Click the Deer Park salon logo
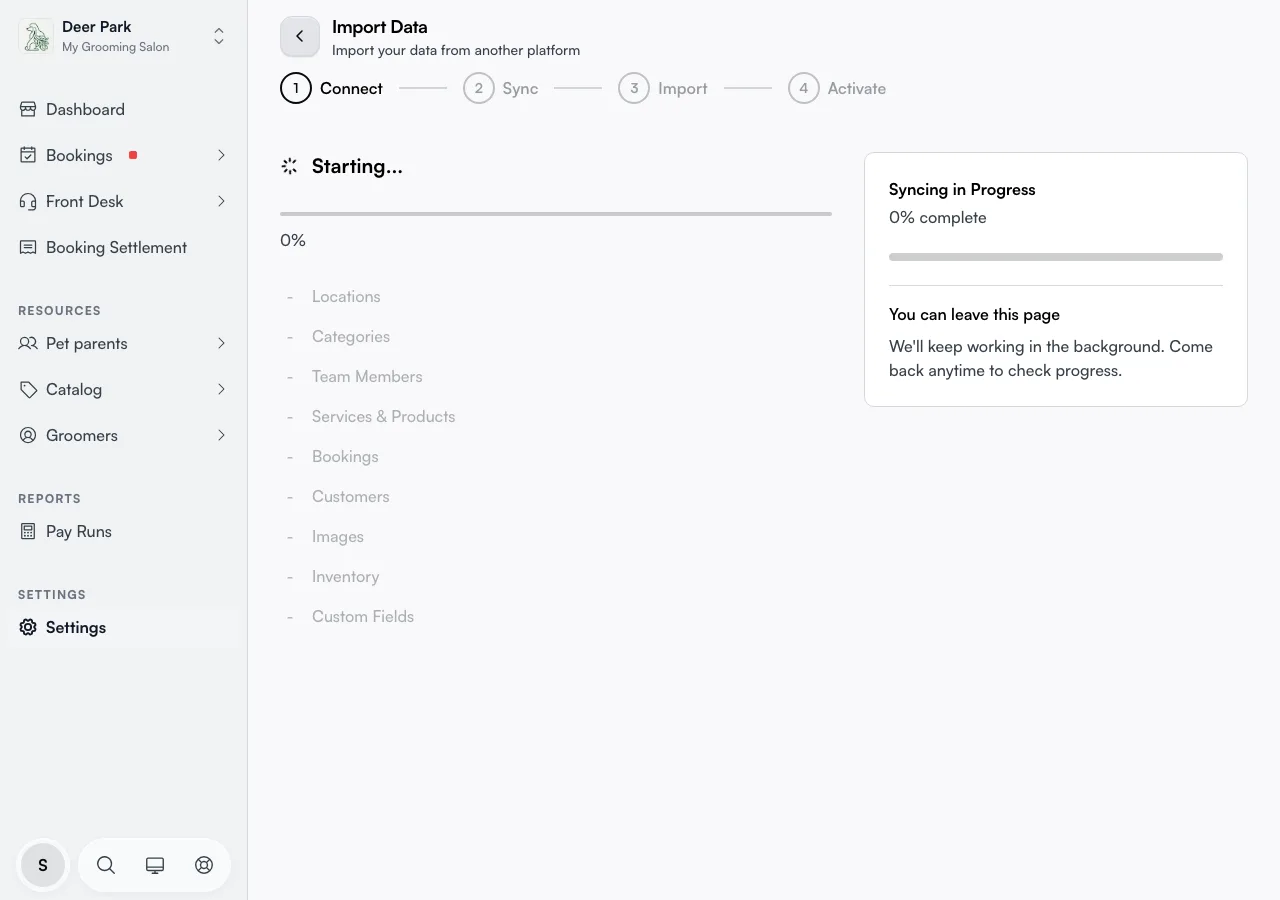This screenshot has height=900, width=1280. coord(37,36)
